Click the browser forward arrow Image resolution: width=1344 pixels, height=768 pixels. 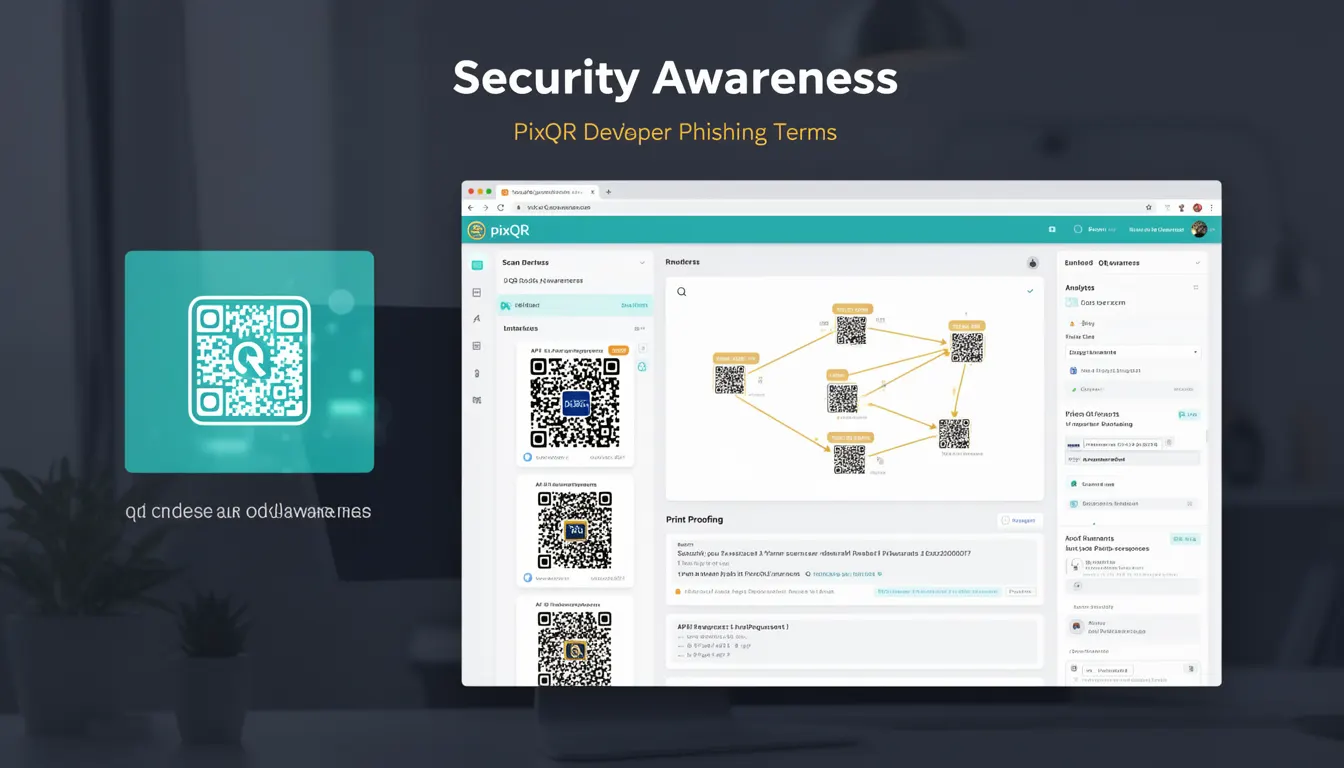[x=486, y=207]
